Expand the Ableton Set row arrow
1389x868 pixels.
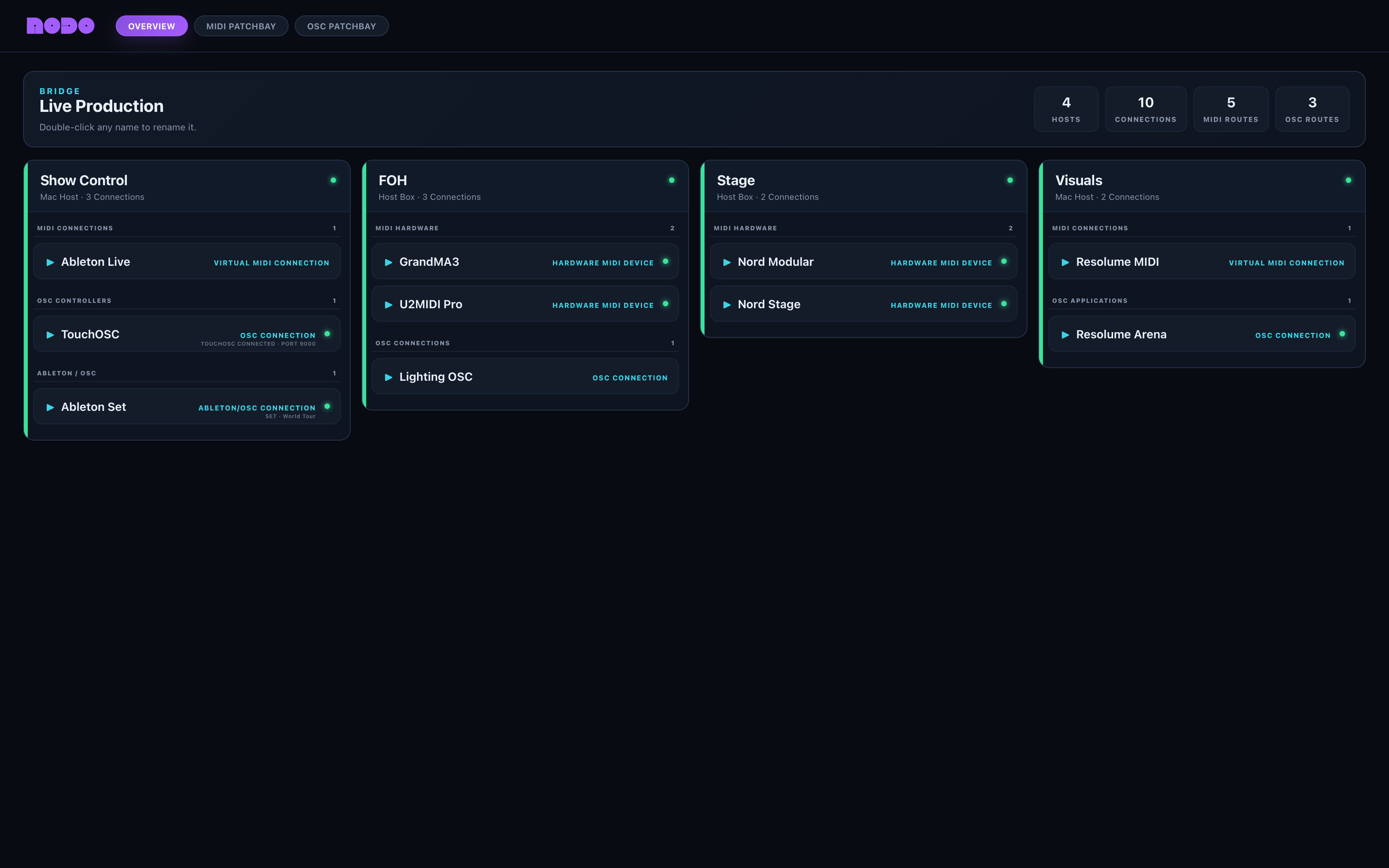(x=50, y=407)
